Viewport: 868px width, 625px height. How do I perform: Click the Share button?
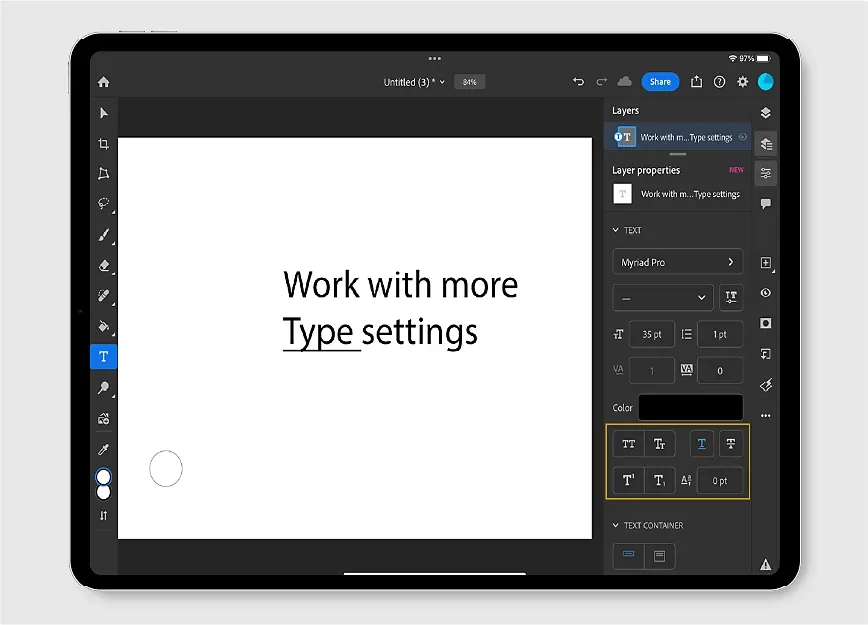660,82
